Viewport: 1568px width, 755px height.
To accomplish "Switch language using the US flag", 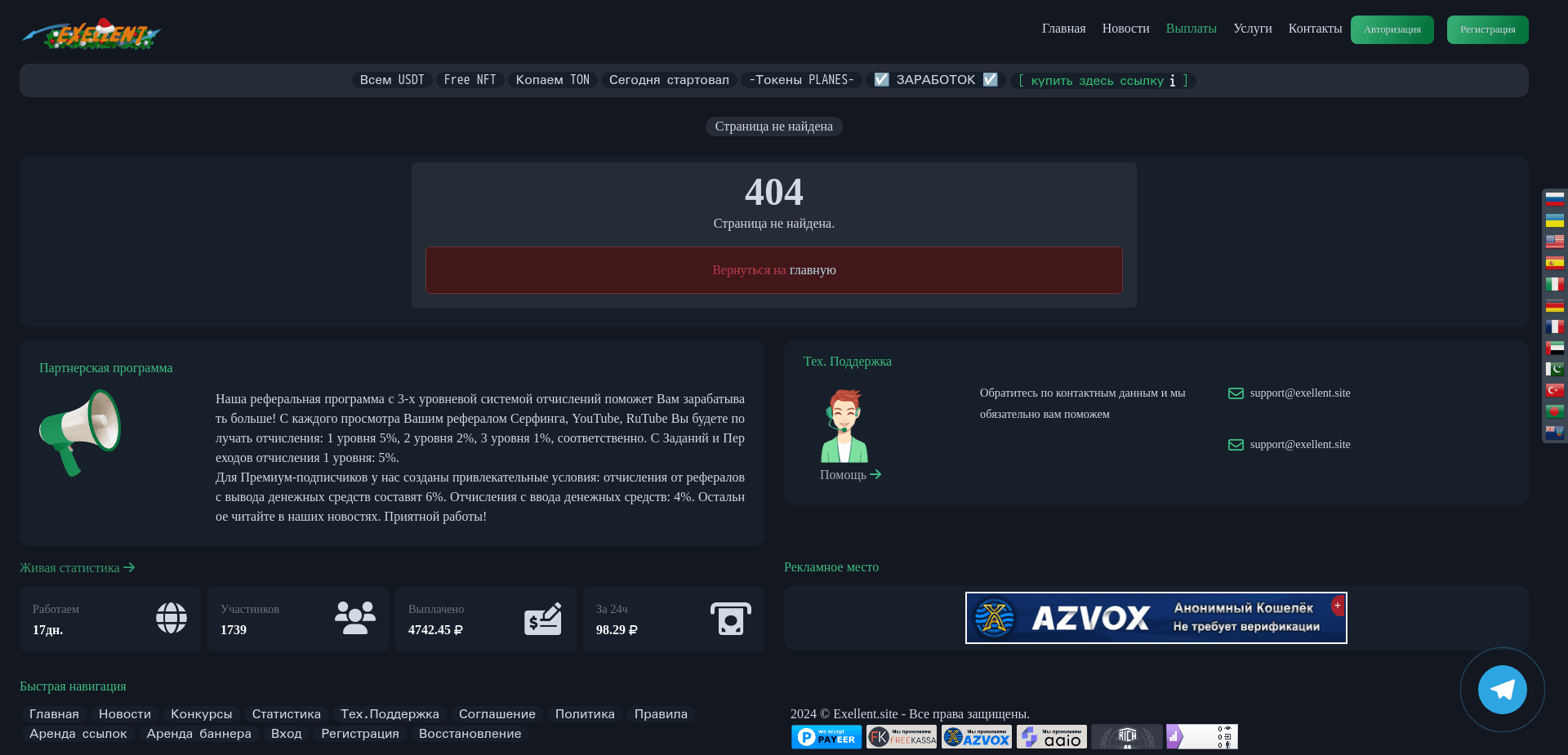I will pos(1555,242).
